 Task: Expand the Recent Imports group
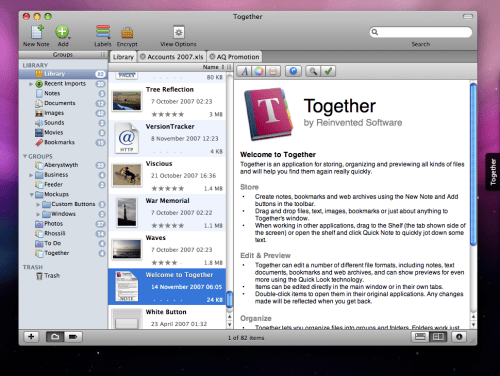[x=31, y=84]
